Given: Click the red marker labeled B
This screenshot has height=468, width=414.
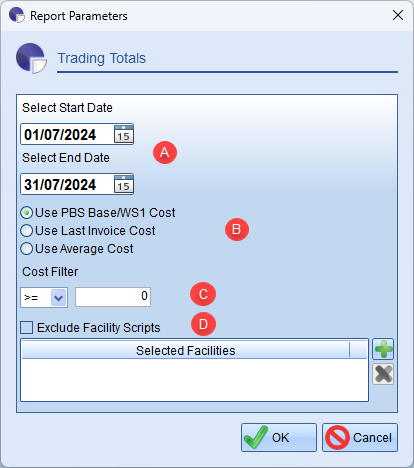Looking at the screenshot, I should pos(237,229).
